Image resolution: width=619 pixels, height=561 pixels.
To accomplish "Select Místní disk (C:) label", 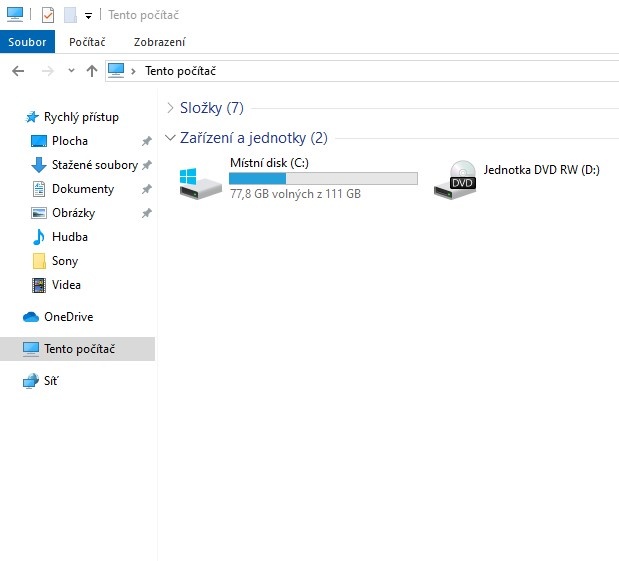I will coord(269,163).
